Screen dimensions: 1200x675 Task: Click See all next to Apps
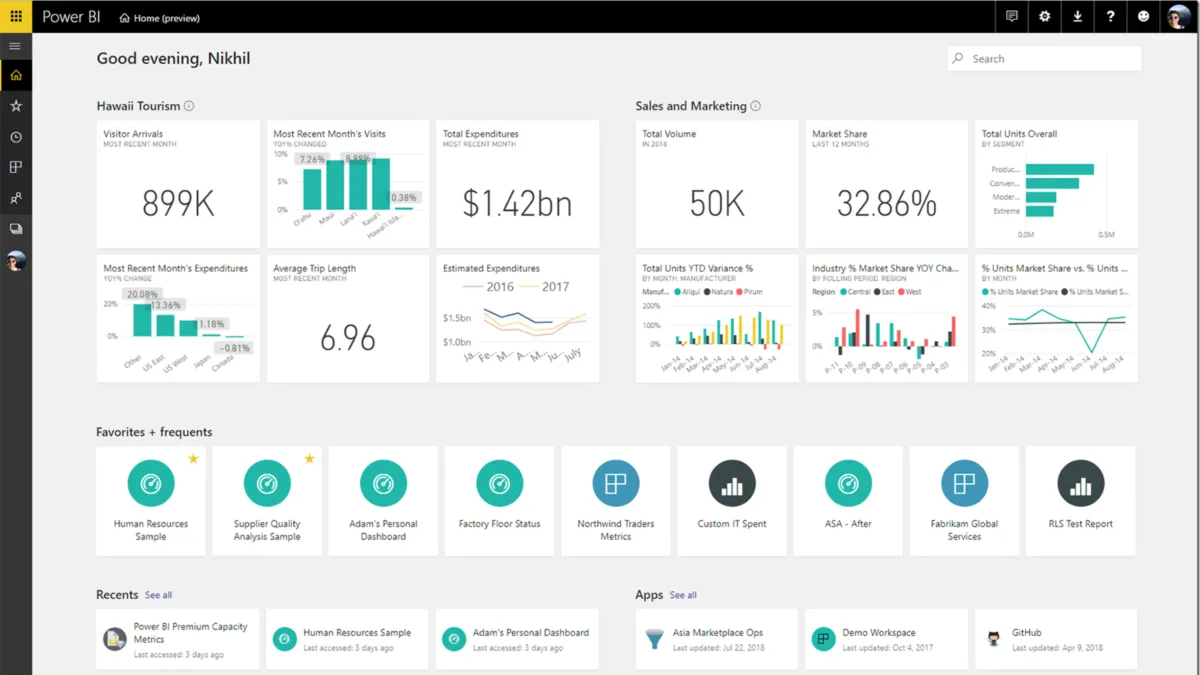[683, 595]
